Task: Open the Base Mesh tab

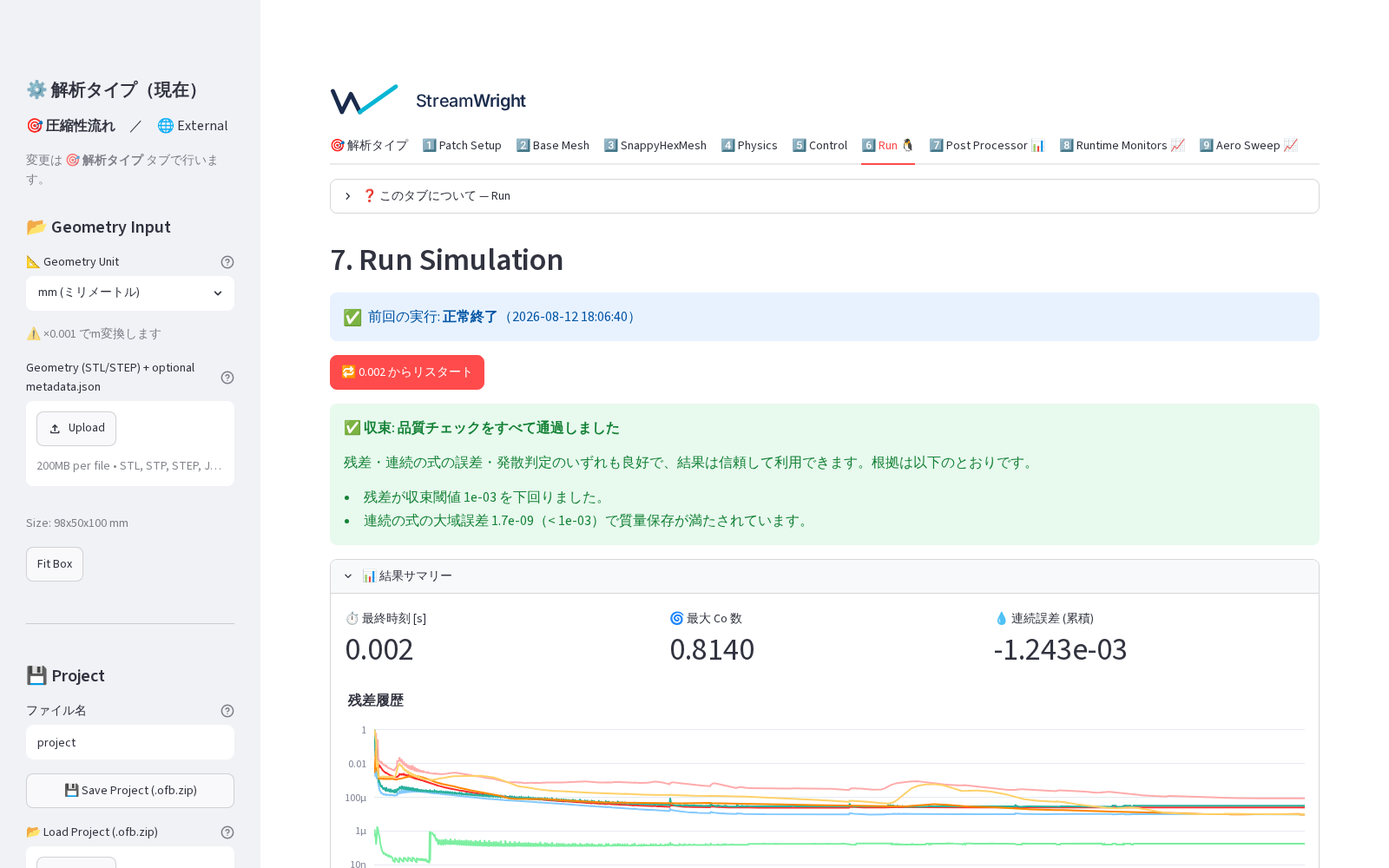Action: (x=552, y=146)
